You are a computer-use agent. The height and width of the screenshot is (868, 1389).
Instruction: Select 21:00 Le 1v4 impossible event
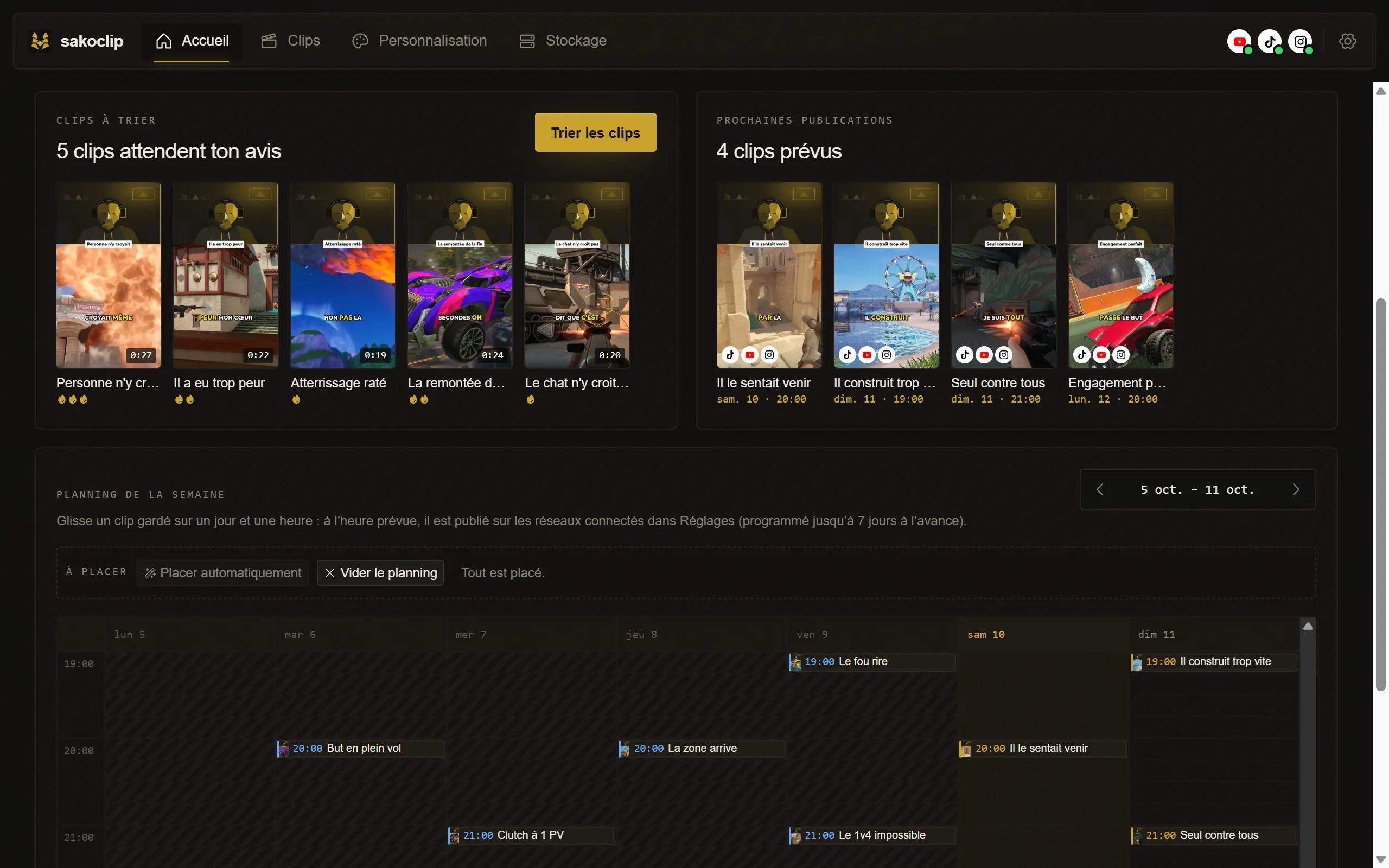coord(872,835)
